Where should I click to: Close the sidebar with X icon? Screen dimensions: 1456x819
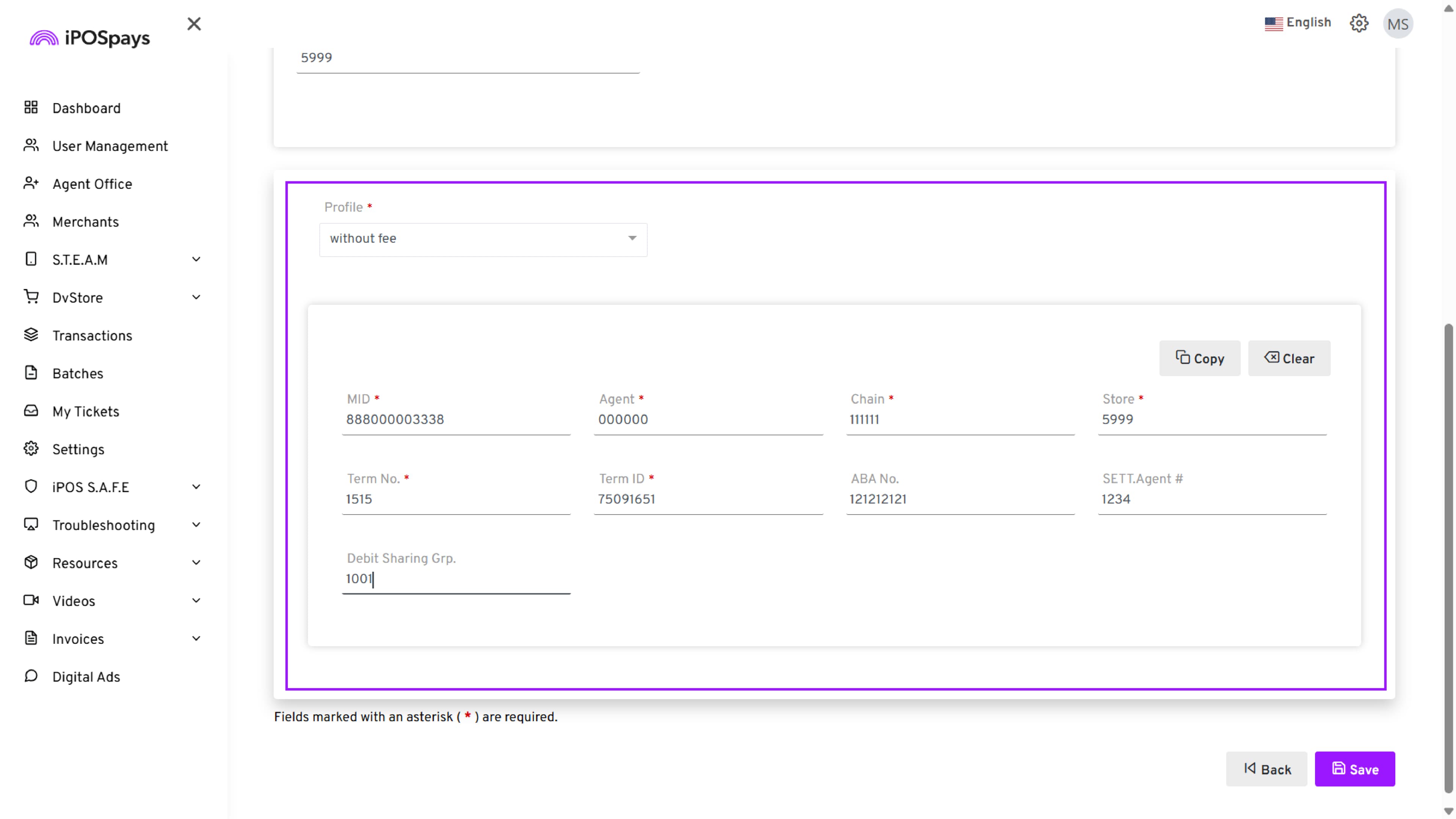pos(194,24)
